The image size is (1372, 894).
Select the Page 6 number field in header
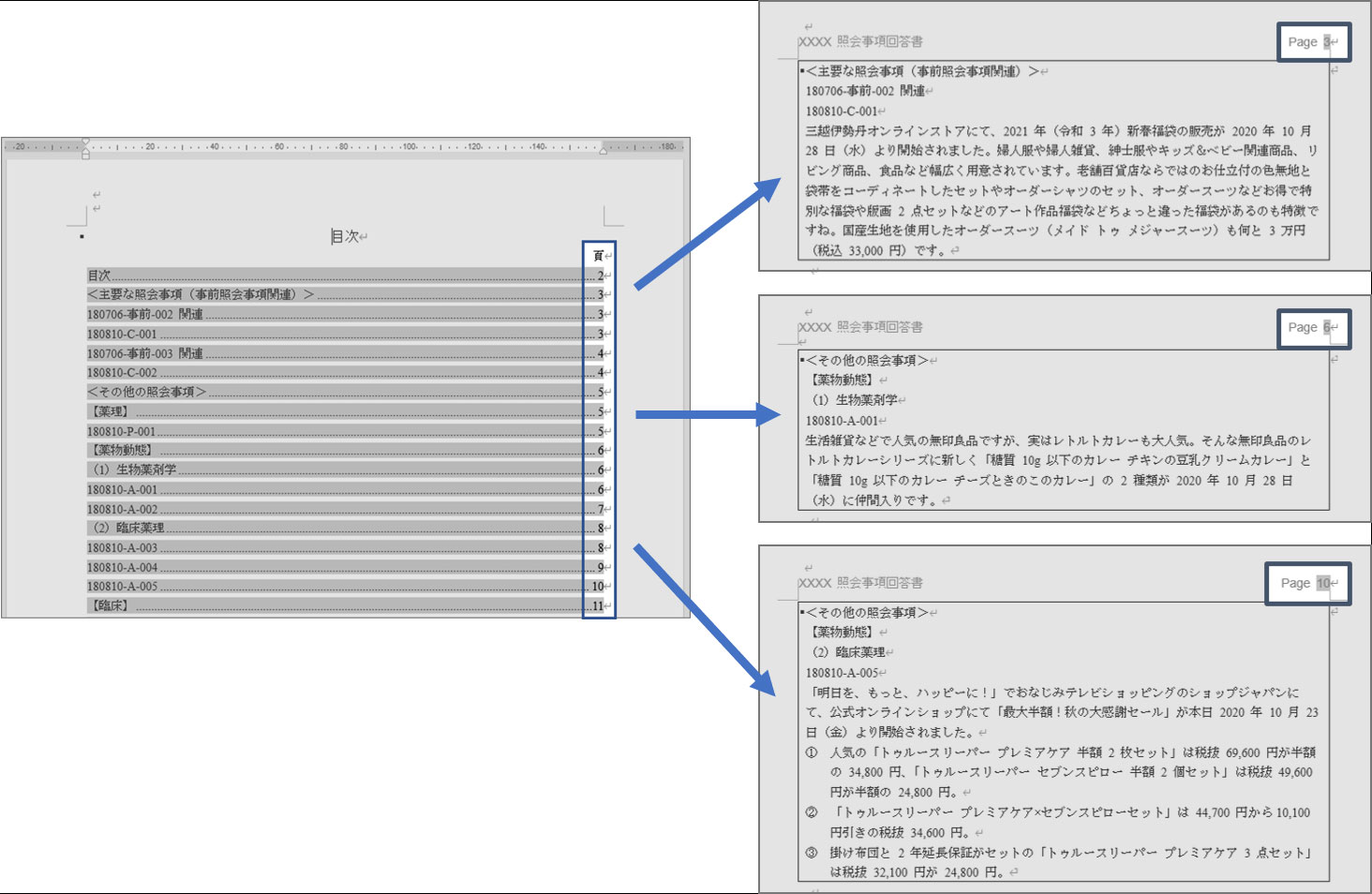1326,327
